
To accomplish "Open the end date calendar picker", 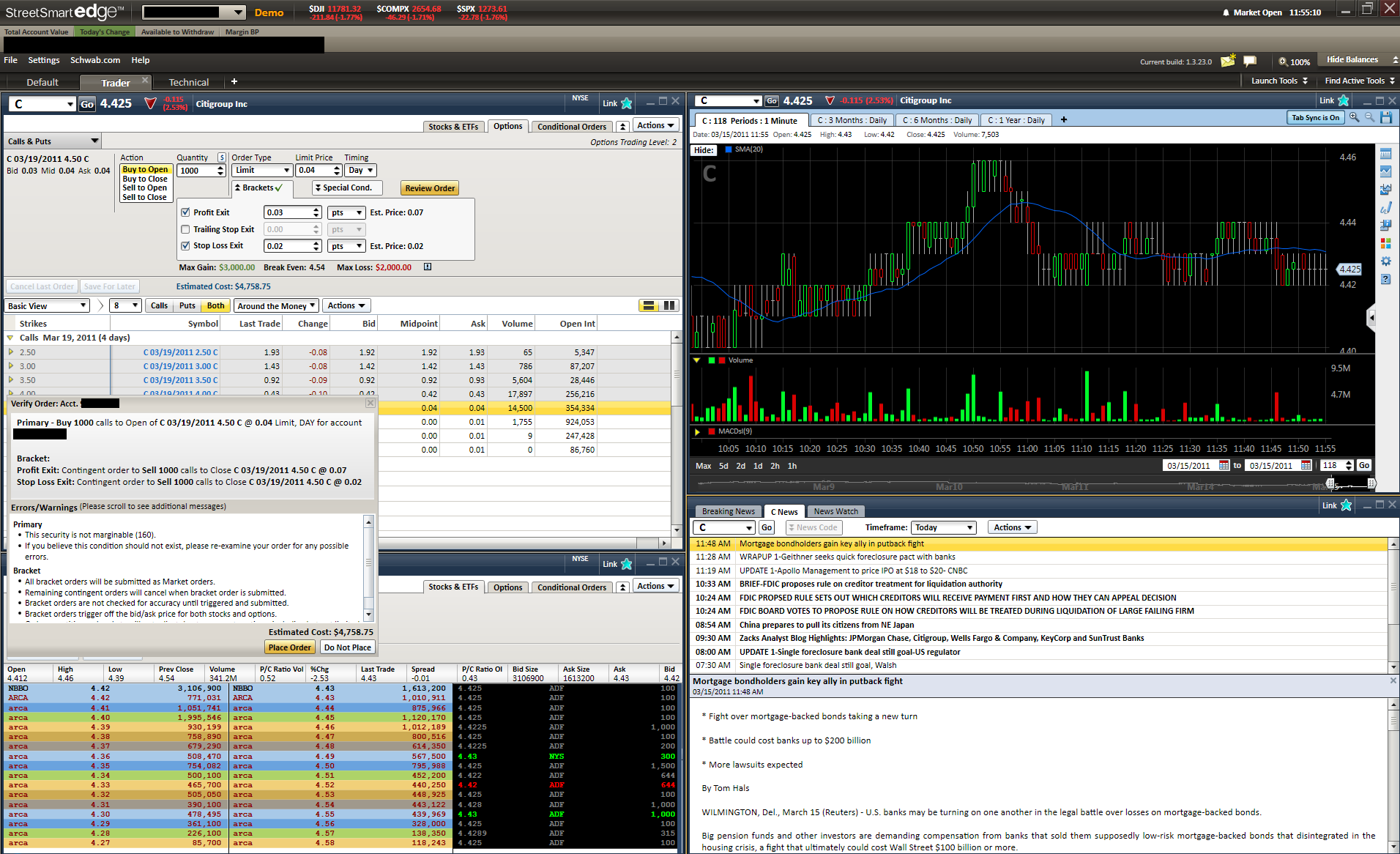I will tap(1306, 465).
